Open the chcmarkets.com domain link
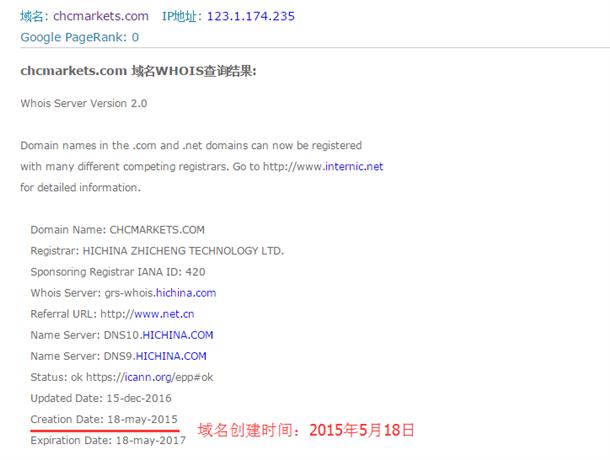This screenshot has height=460, width=610. pyautogui.click(x=101, y=16)
